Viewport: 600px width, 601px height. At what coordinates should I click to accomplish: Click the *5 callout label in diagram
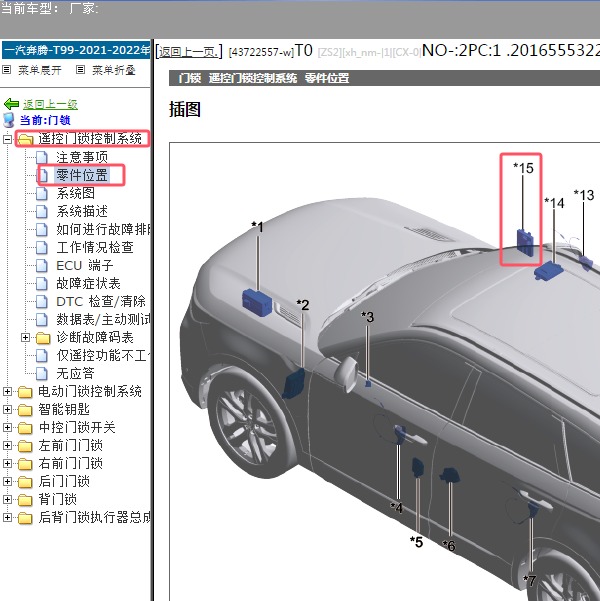point(416,542)
